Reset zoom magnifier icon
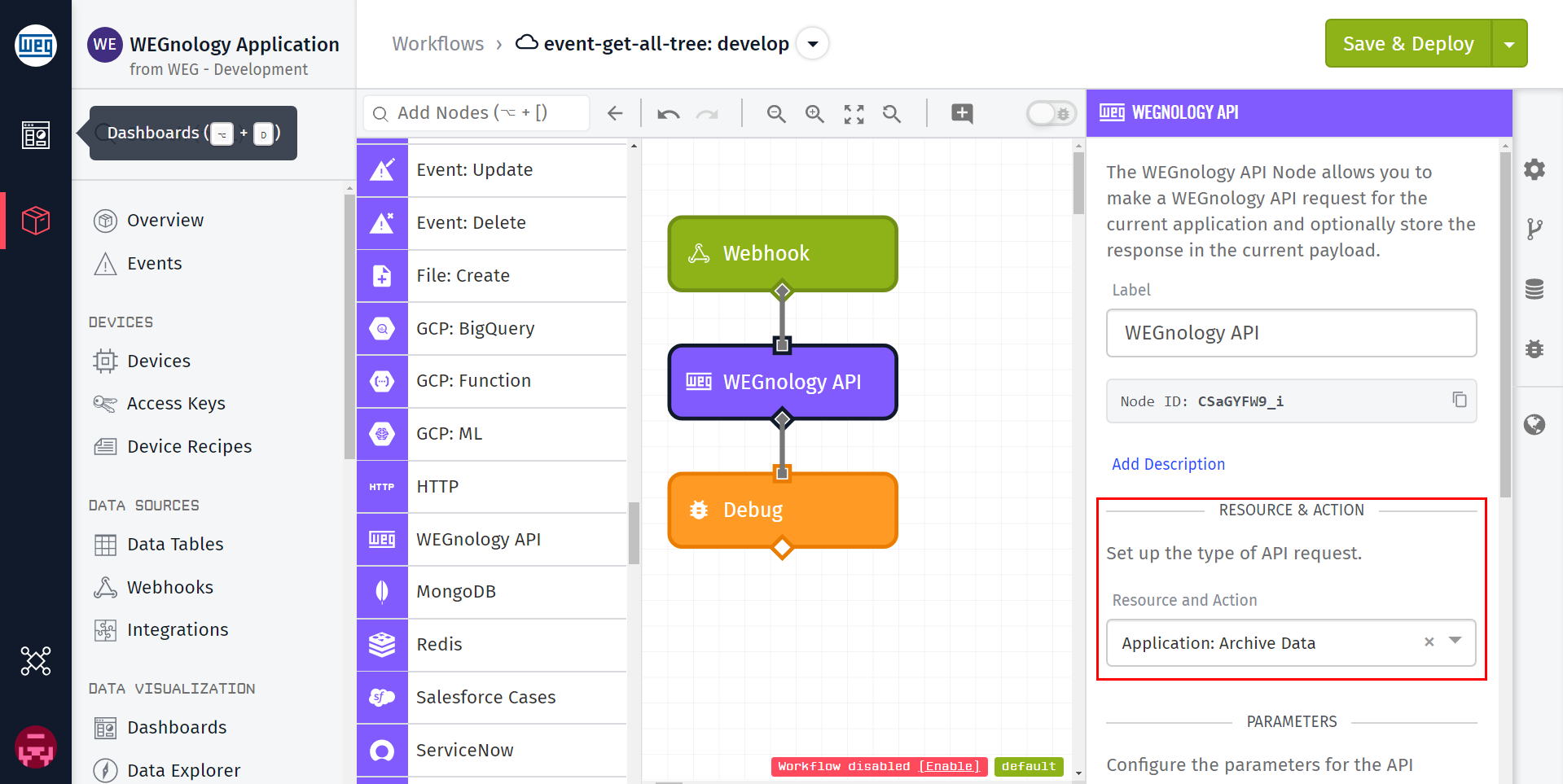This screenshot has height=784, width=1563. tap(892, 114)
